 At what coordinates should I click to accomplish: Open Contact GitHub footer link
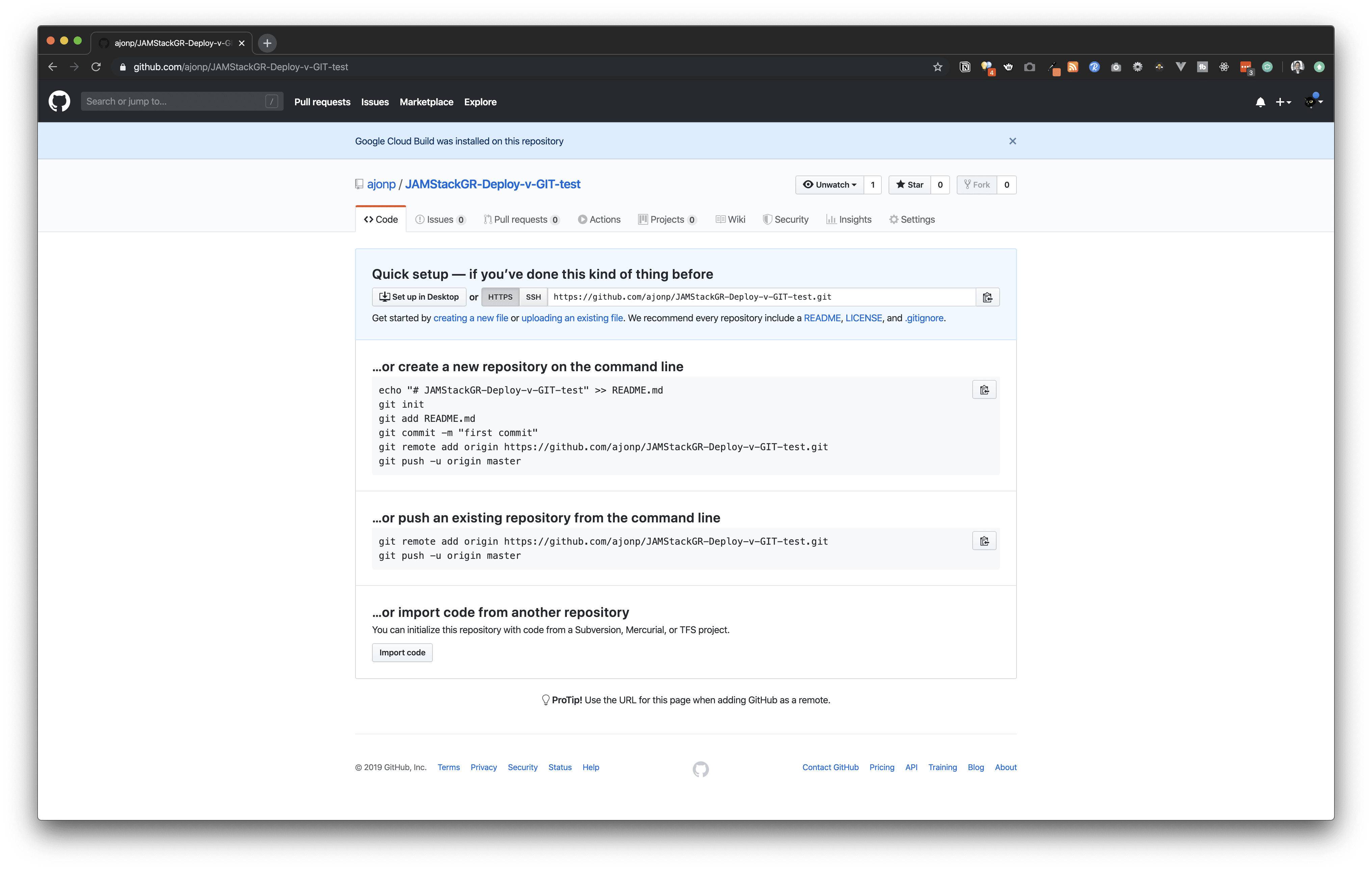point(830,767)
